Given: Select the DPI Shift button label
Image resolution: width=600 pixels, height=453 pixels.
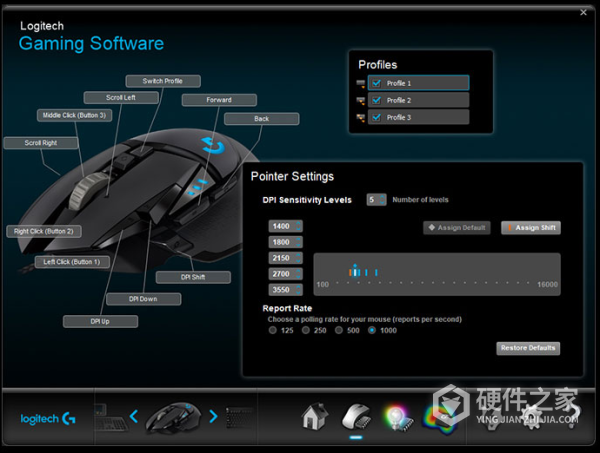Looking at the screenshot, I should pyautogui.click(x=193, y=277).
